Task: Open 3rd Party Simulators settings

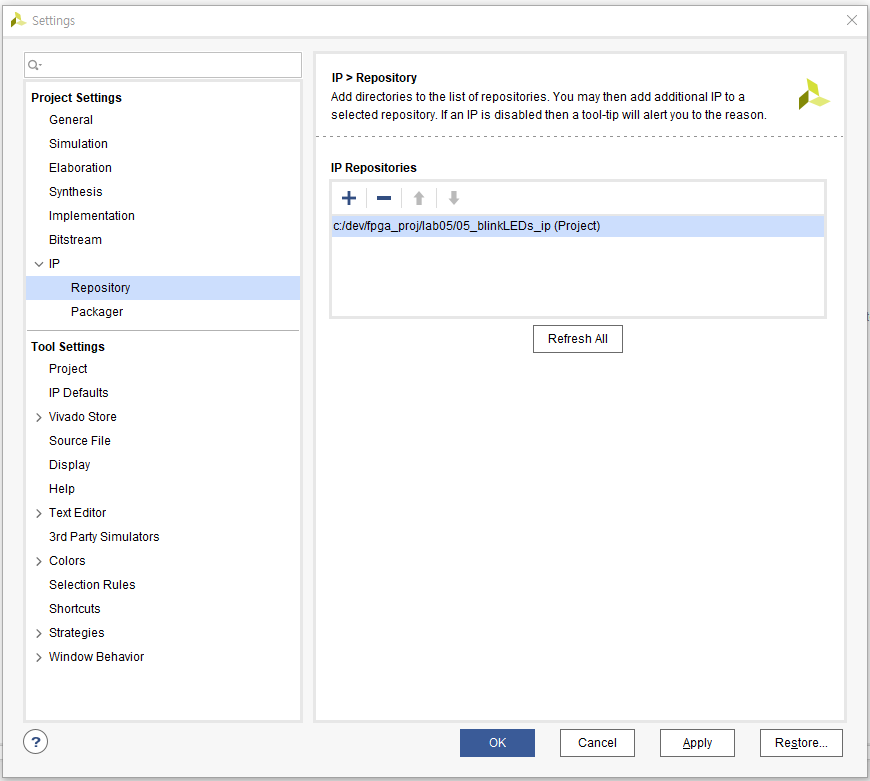Action: tap(104, 537)
